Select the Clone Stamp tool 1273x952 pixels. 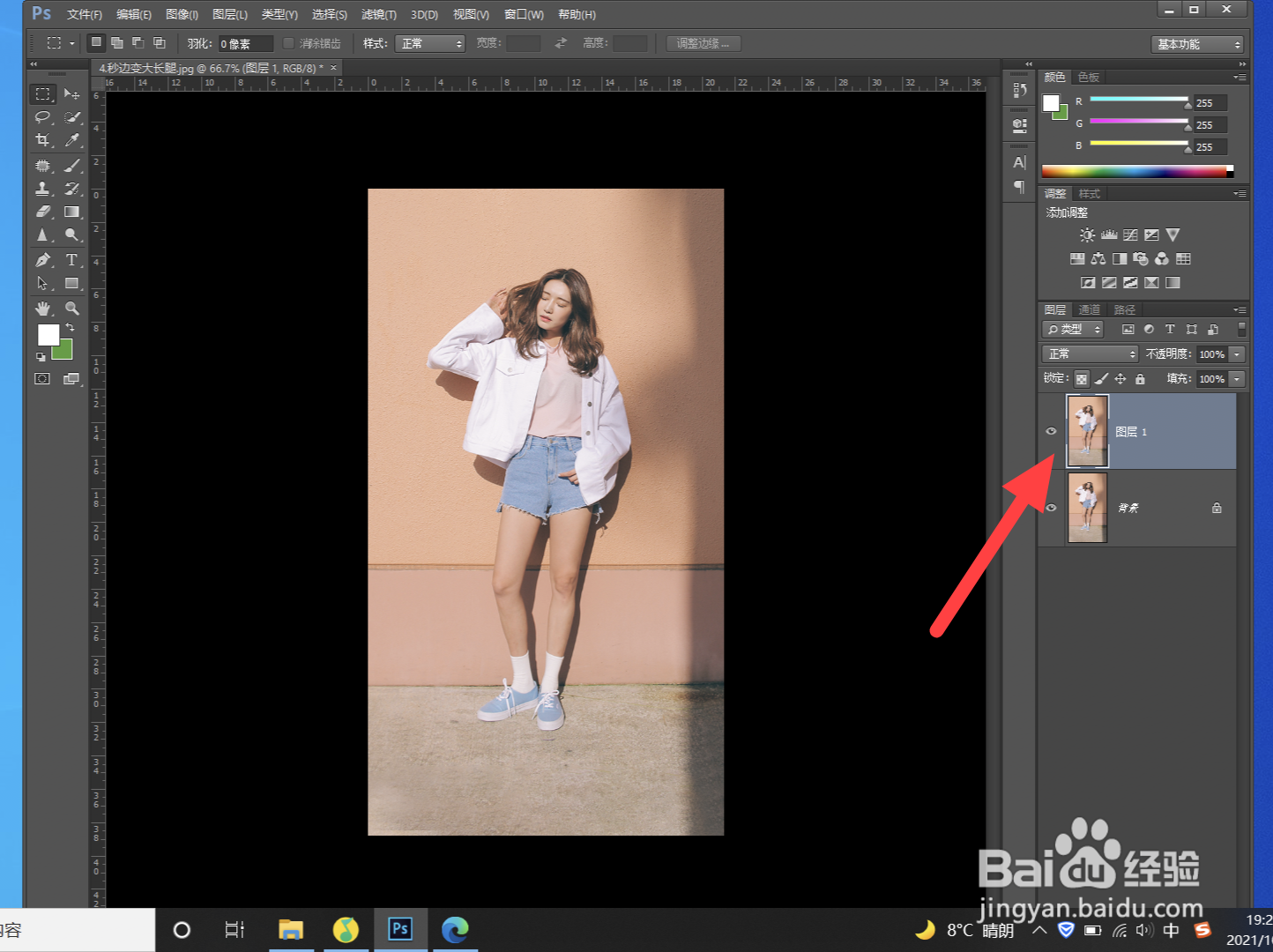click(42, 189)
